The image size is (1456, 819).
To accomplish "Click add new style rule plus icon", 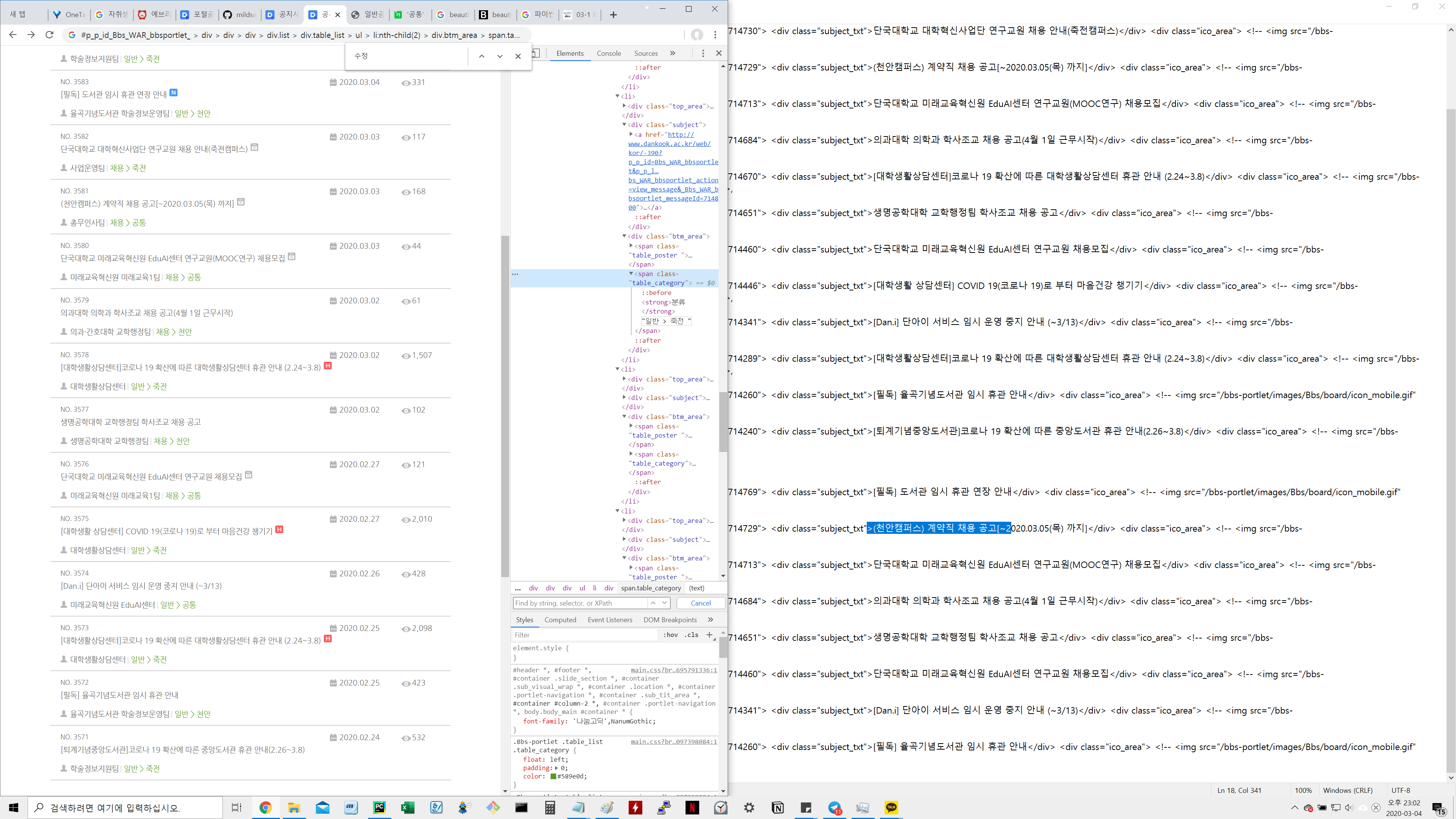I will click(x=709, y=635).
